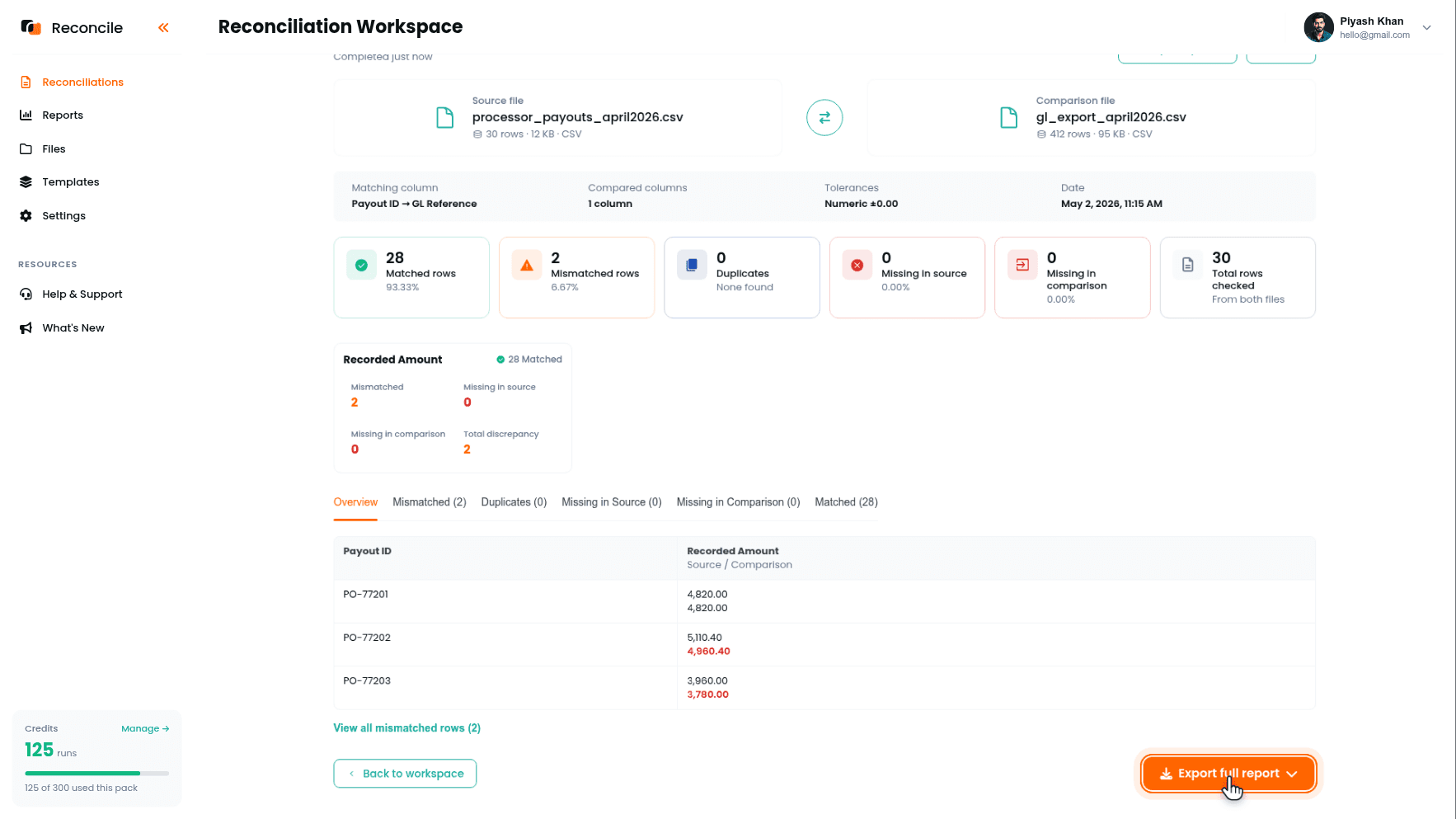Collapse the sidebar with double-chevron icon
The height and width of the screenshot is (819, 1456).
pyautogui.click(x=163, y=28)
